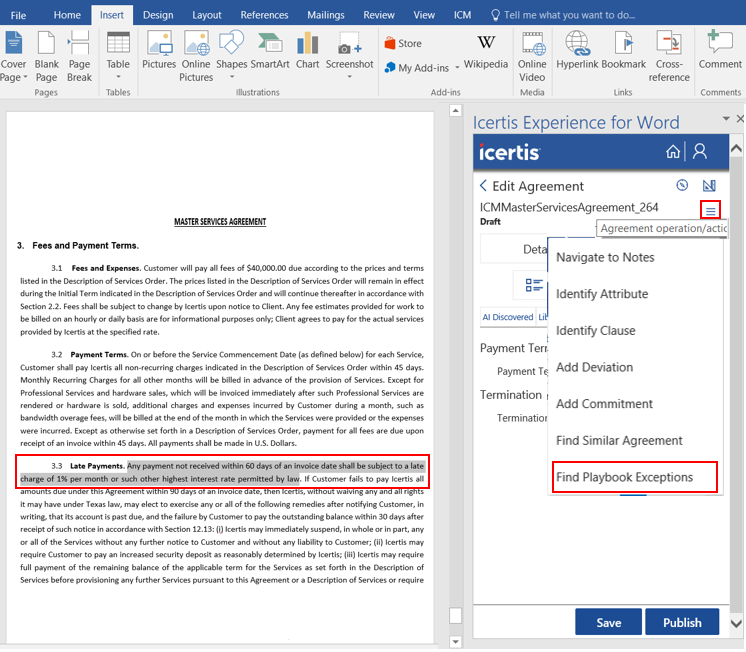Expand the My Add-ins dropdown
The image size is (746, 652).
coord(457,68)
